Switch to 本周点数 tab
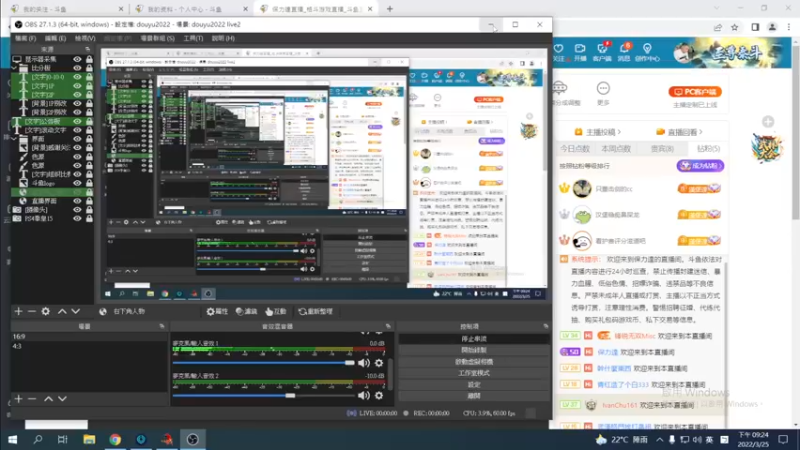This screenshot has width=800, height=450. pyautogui.click(x=616, y=149)
